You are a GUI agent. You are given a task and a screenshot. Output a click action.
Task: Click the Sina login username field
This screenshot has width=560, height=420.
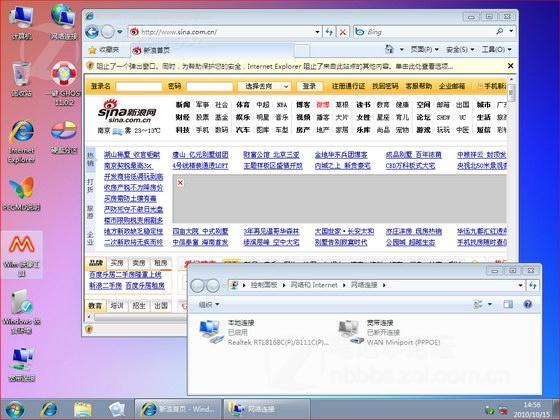139,87
